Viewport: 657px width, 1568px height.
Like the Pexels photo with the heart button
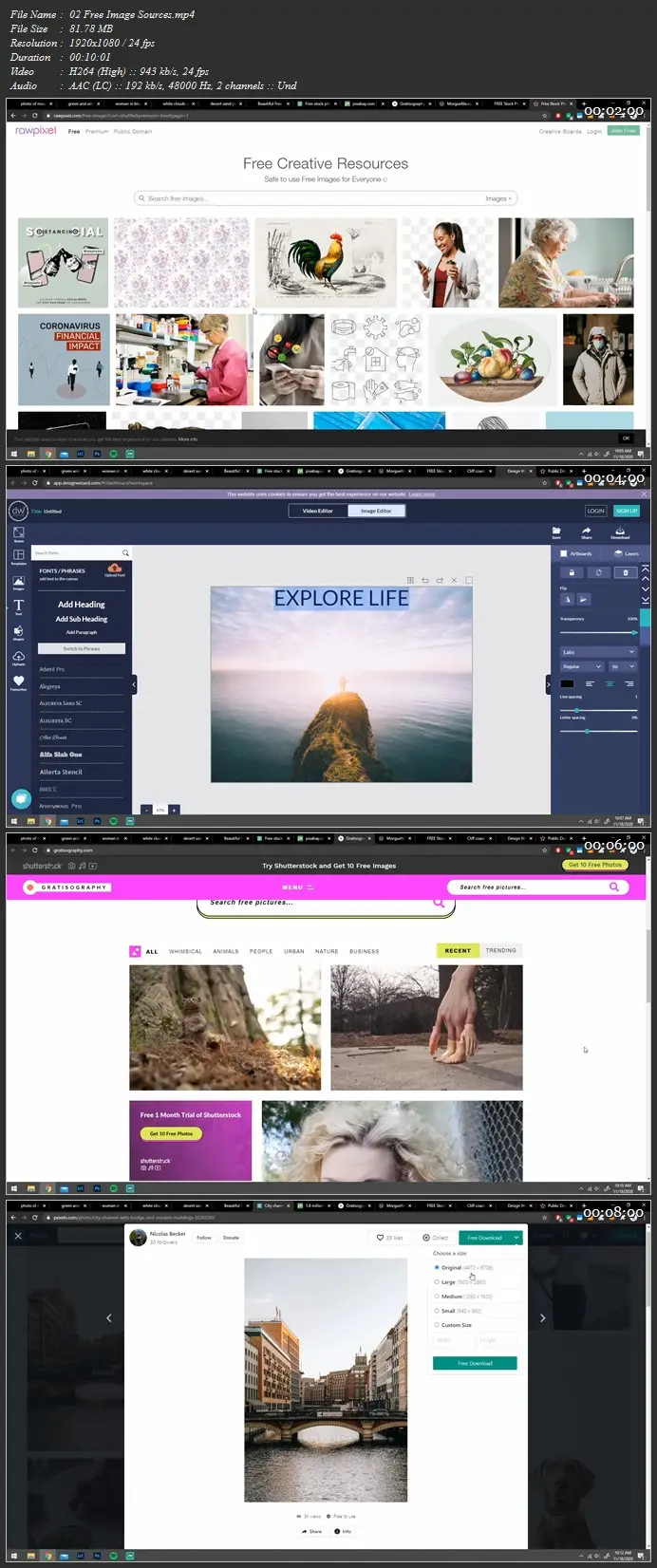click(x=389, y=1238)
